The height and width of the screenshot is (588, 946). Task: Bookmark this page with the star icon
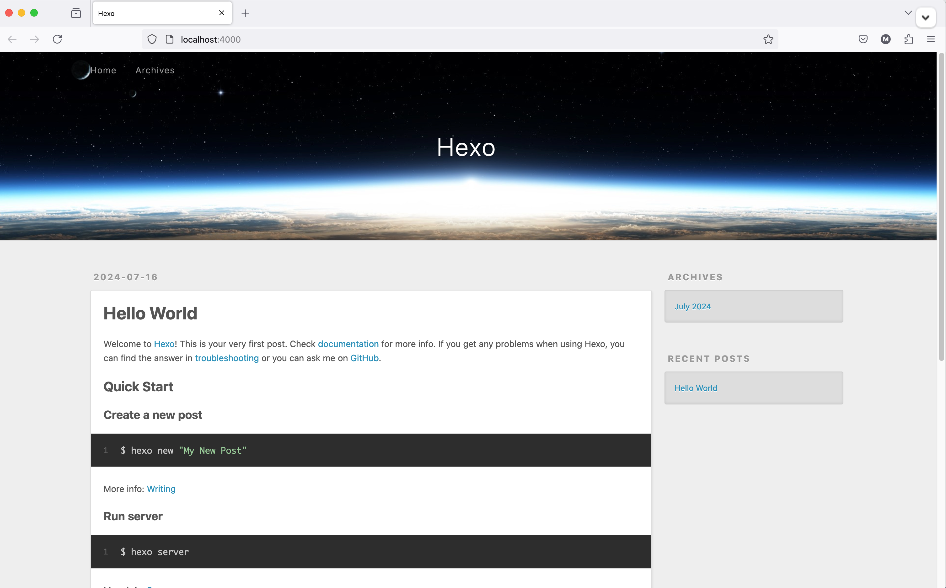point(768,39)
